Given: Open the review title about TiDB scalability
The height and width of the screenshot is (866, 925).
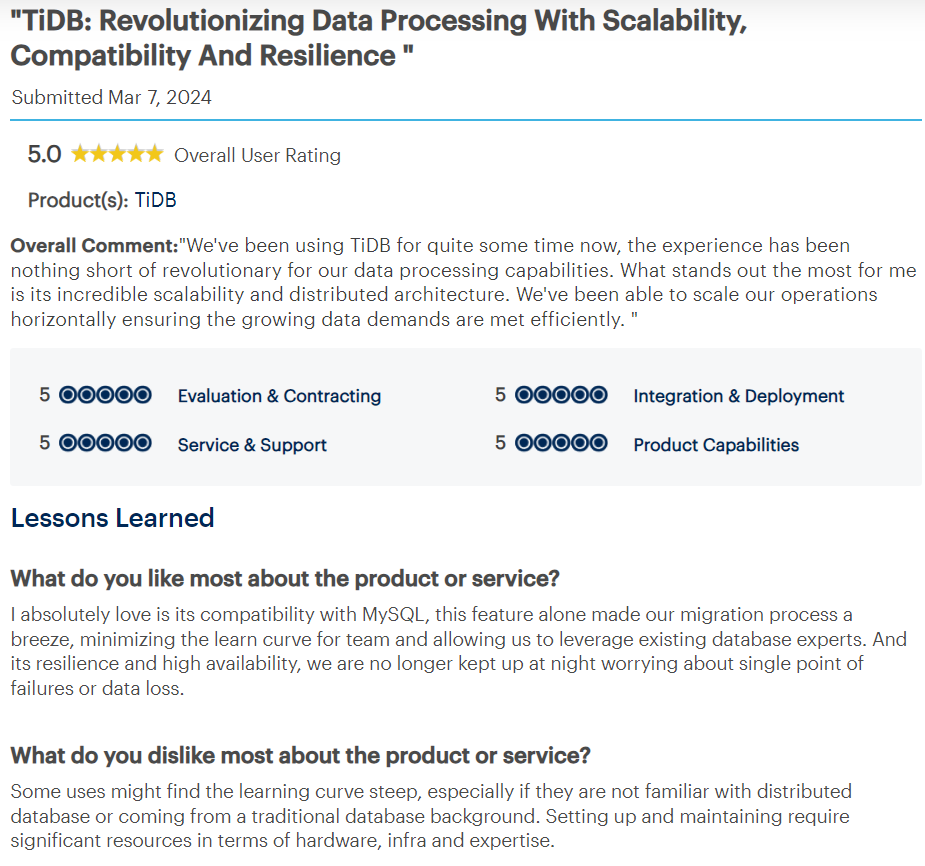Looking at the screenshot, I should pos(378,38).
